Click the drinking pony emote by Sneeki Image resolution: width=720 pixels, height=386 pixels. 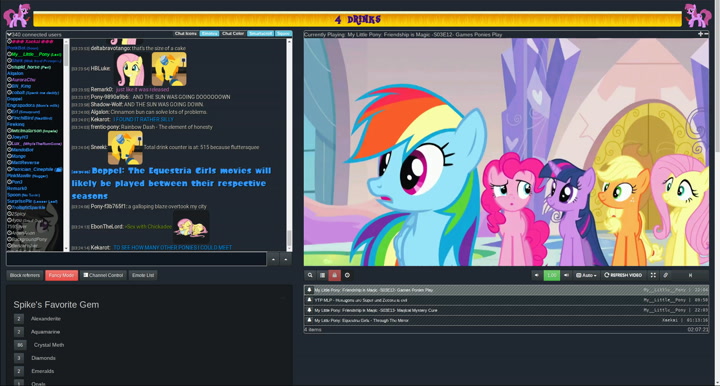[x=125, y=148]
